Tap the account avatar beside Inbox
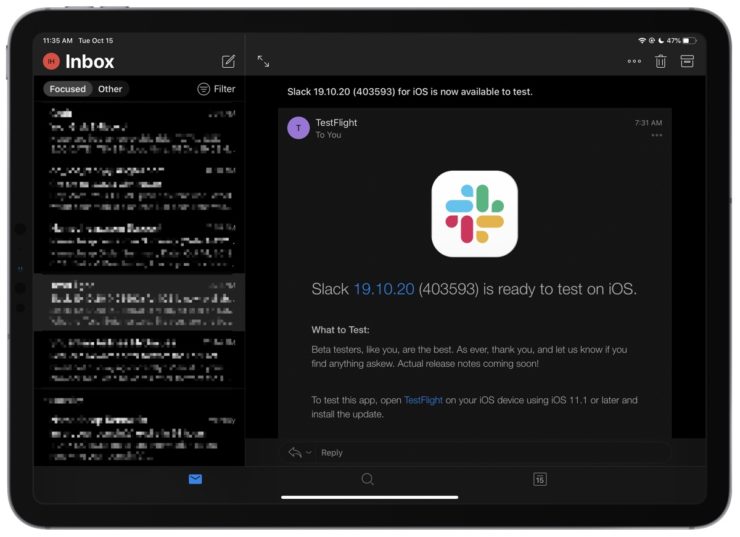The image size is (740, 537). click(x=51, y=61)
